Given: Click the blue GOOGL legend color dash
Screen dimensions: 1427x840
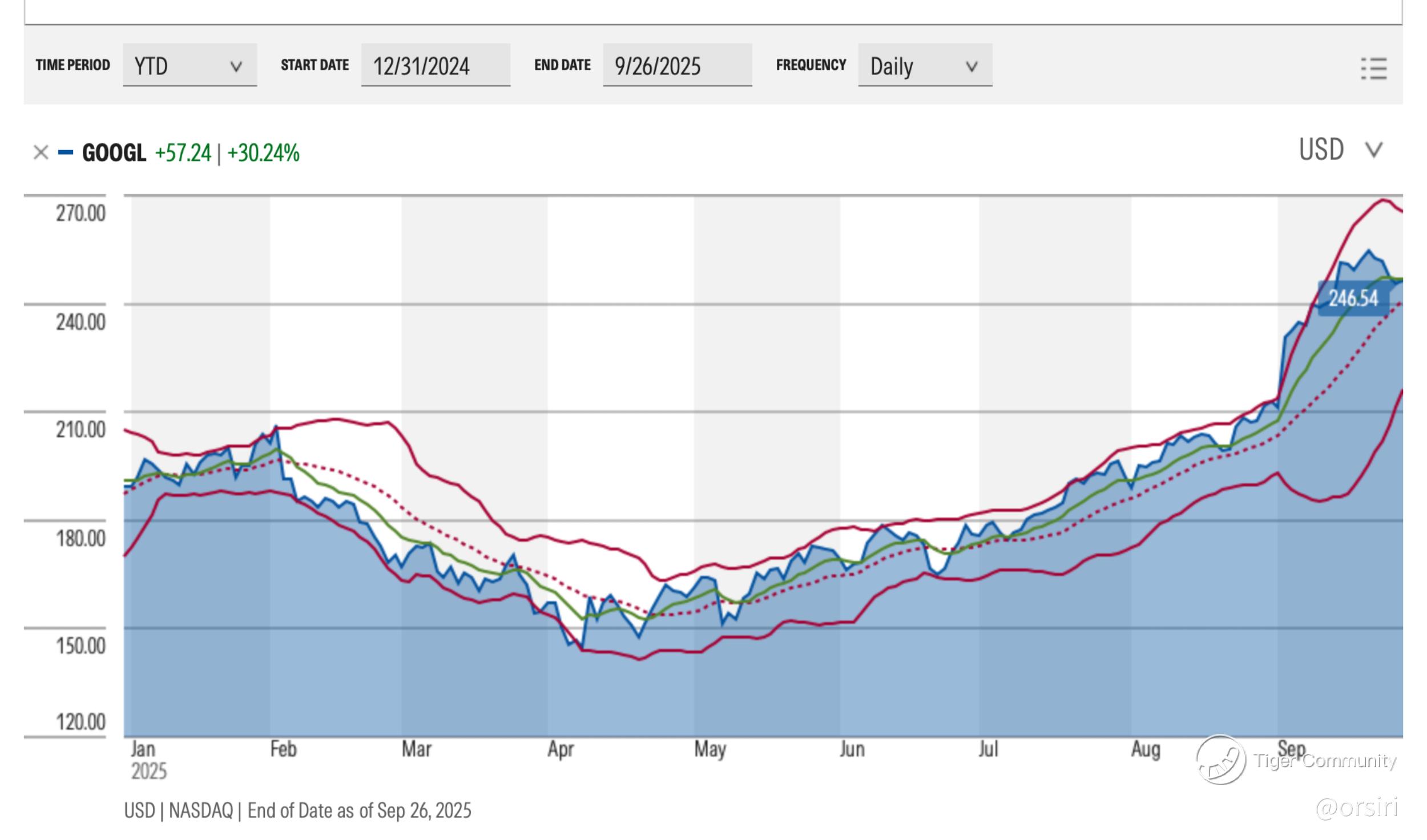Looking at the screenshot, I should [x=66, y=152].
